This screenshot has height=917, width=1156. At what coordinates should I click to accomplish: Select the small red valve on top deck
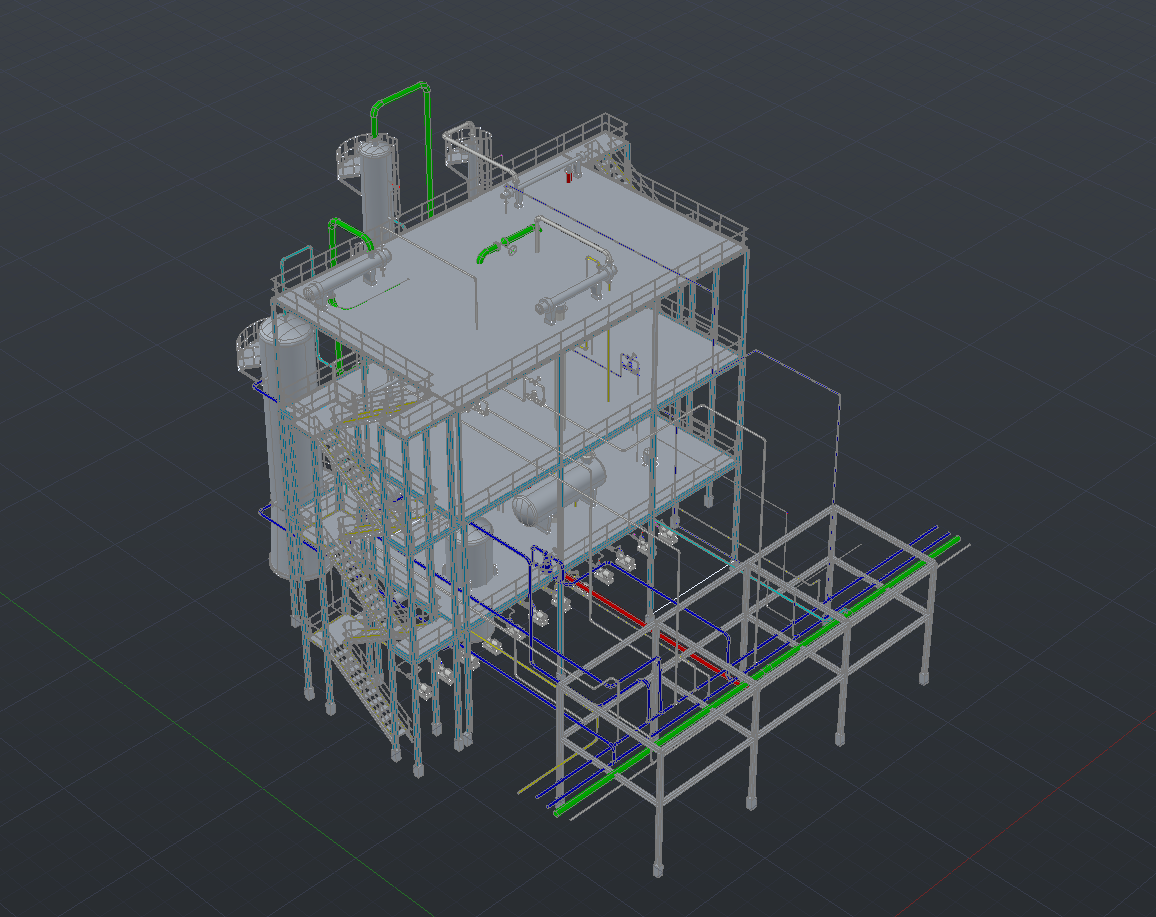[568, 176]
